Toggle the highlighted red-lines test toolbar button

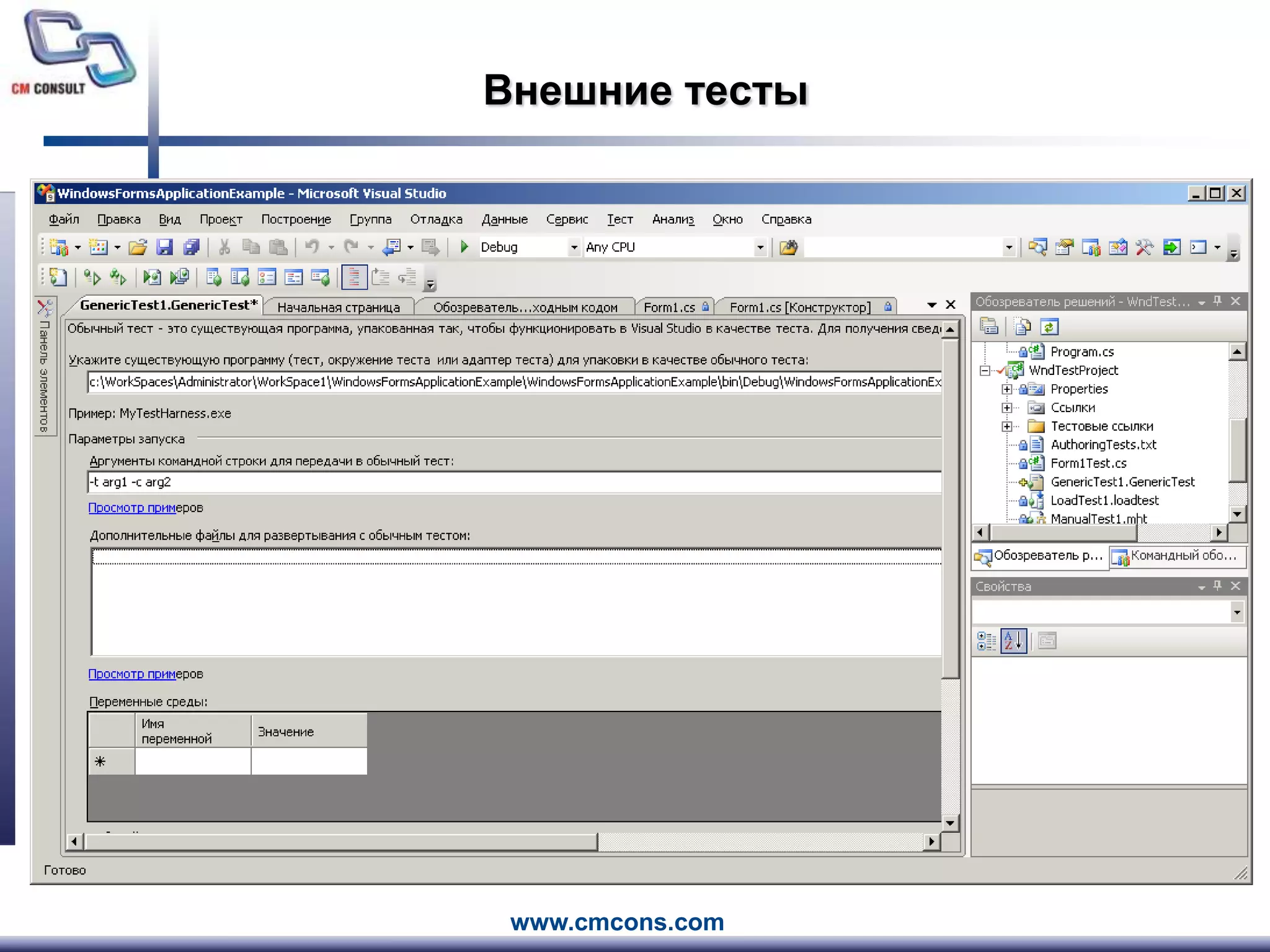(x=354, y=277)
